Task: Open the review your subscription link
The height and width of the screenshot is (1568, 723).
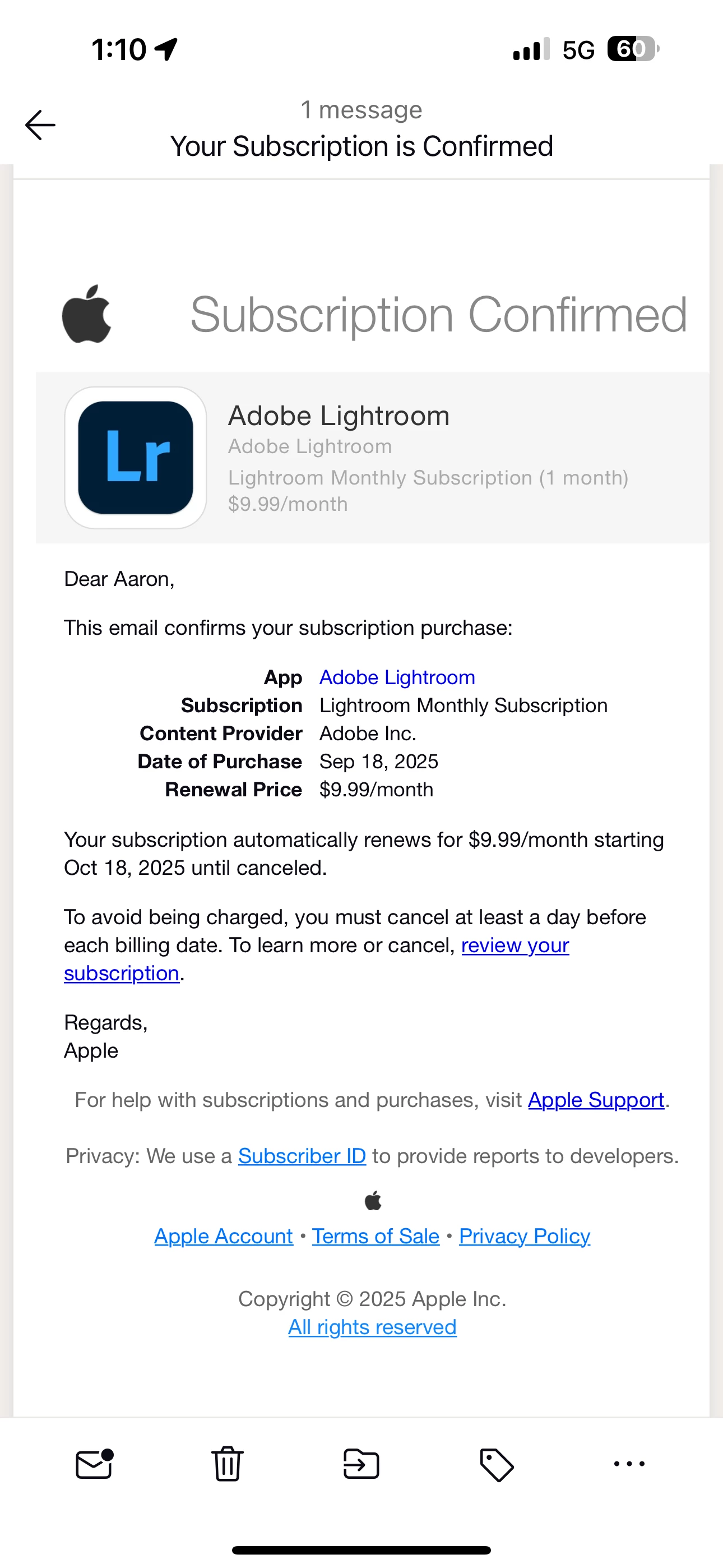Action: [515, 946]
